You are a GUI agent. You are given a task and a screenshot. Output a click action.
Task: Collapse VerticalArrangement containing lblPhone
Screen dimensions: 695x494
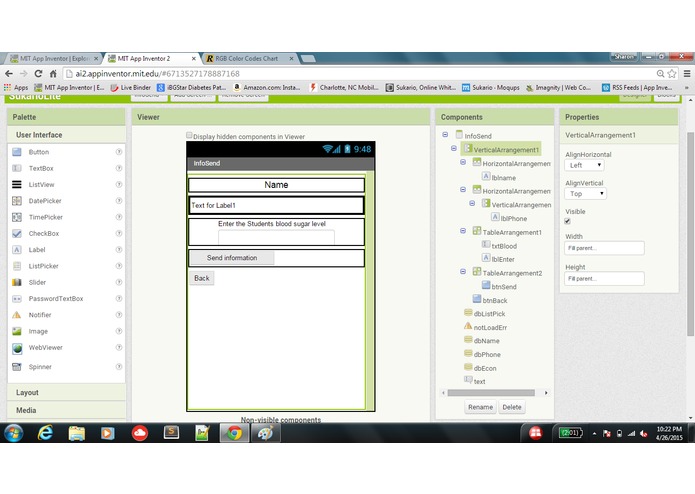tap(472, 203)
